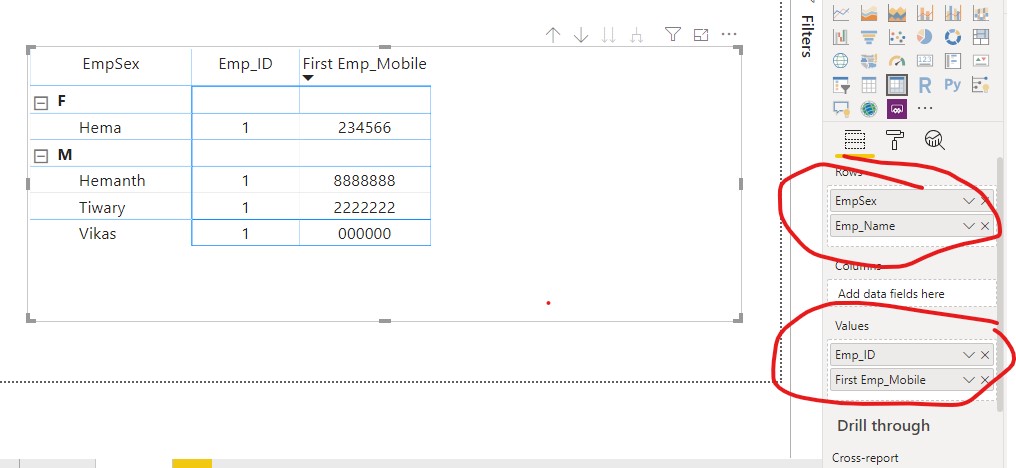Select the Hemanth row label

(x=112, y=180)
